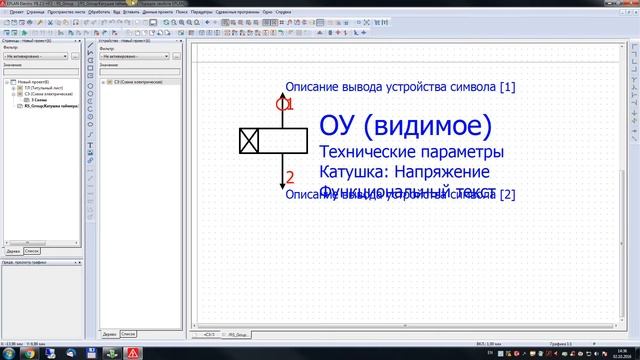
Task: Switch Pages navigator to Дерево tab
Action: [x=13, y=251]
